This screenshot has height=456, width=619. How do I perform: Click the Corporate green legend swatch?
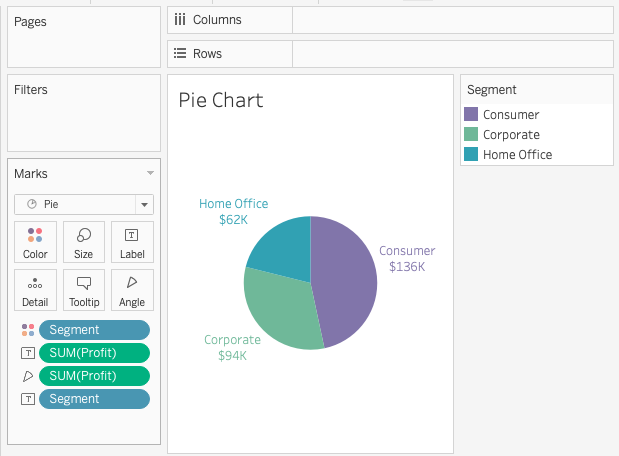coord(472,135)
